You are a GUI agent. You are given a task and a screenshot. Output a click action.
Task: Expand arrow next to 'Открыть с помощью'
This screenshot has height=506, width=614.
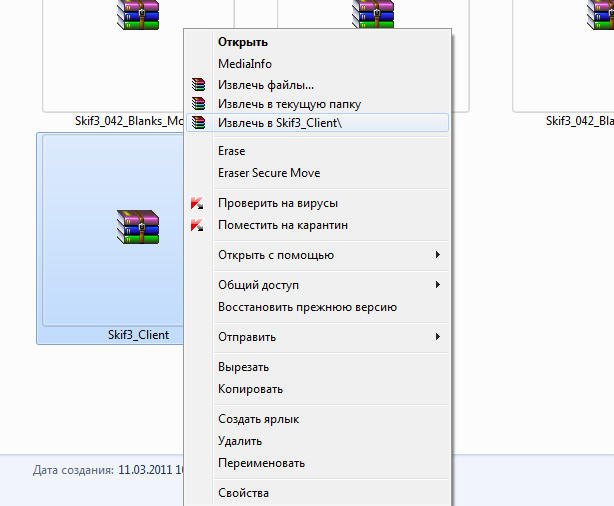(438, 255)
